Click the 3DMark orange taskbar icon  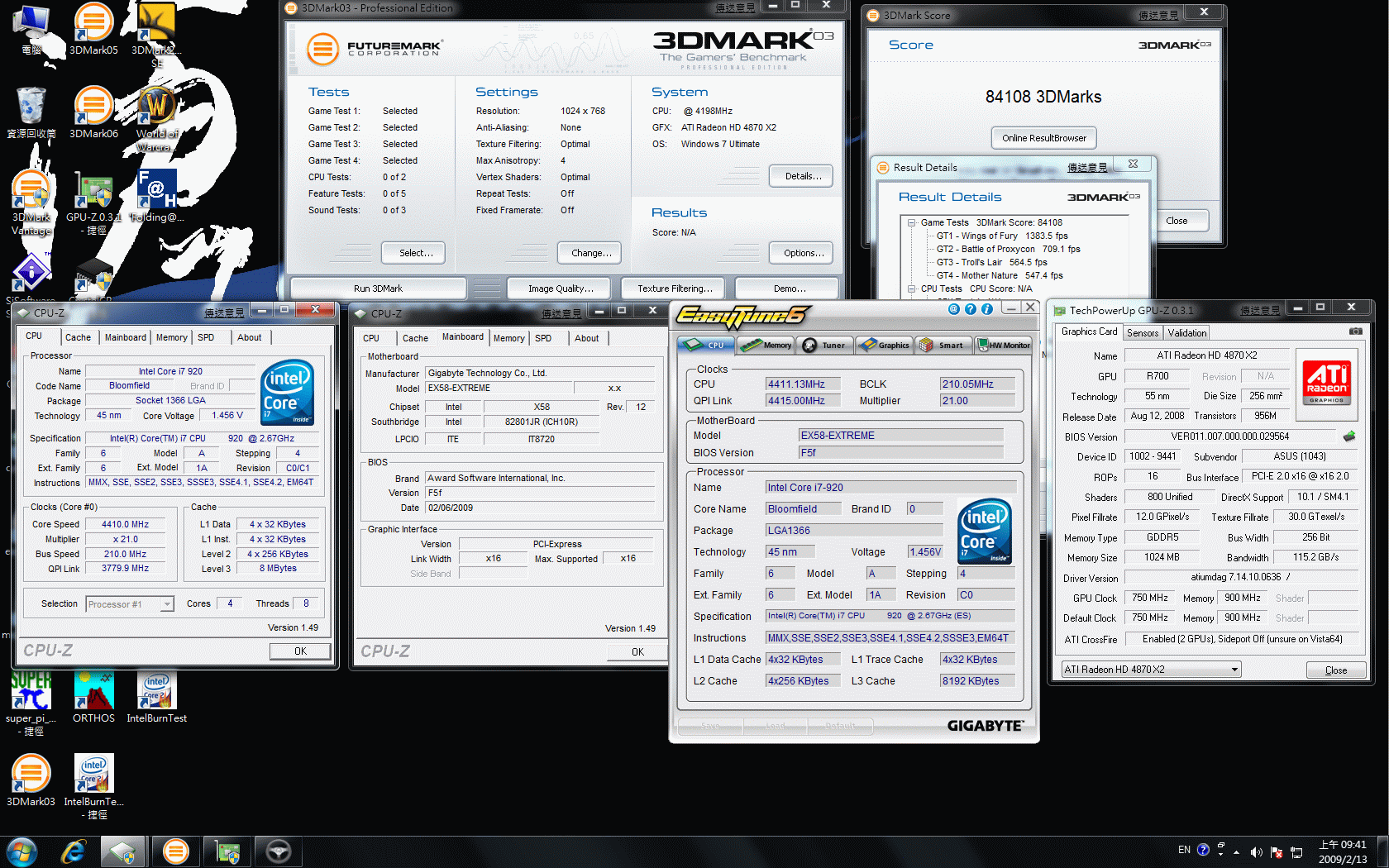click(176, 851)
